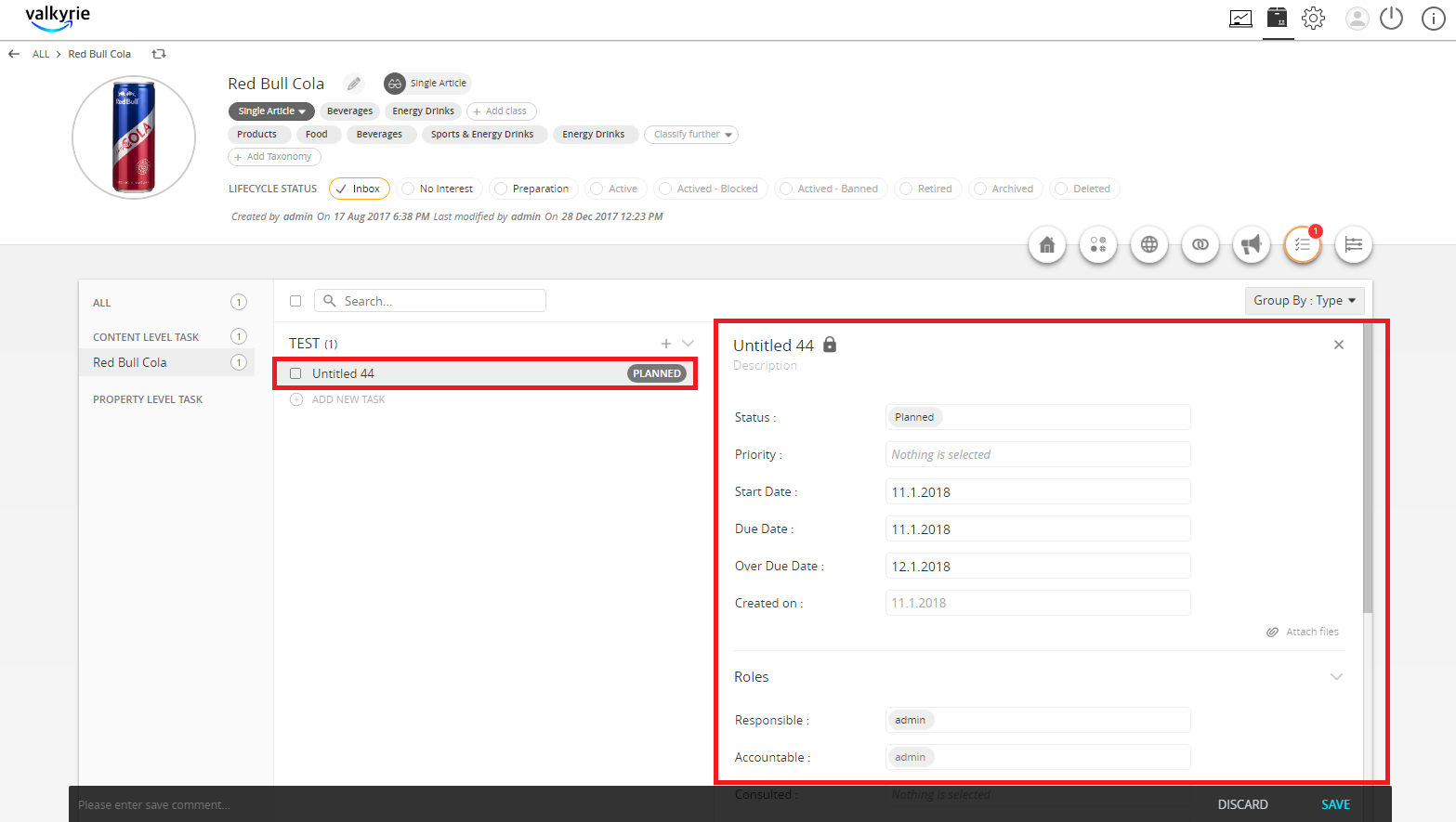Click the SAVE button
Viewport: 1456px width, 822px height.
click(x=1335, y=804)
